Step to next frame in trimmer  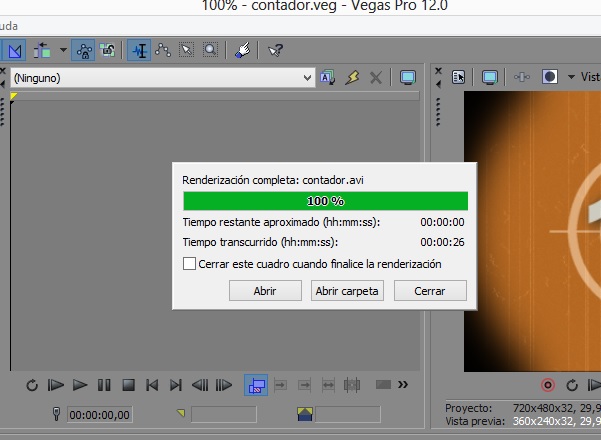point(224,385)
